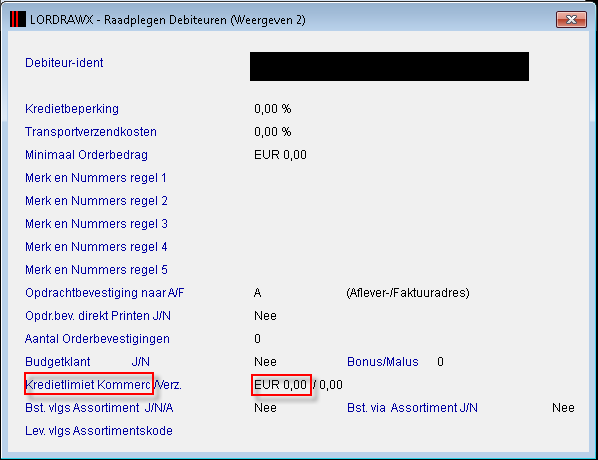Click the Debiteur-ident label
The height and width of the screenshot is (460, 598).
64,63
